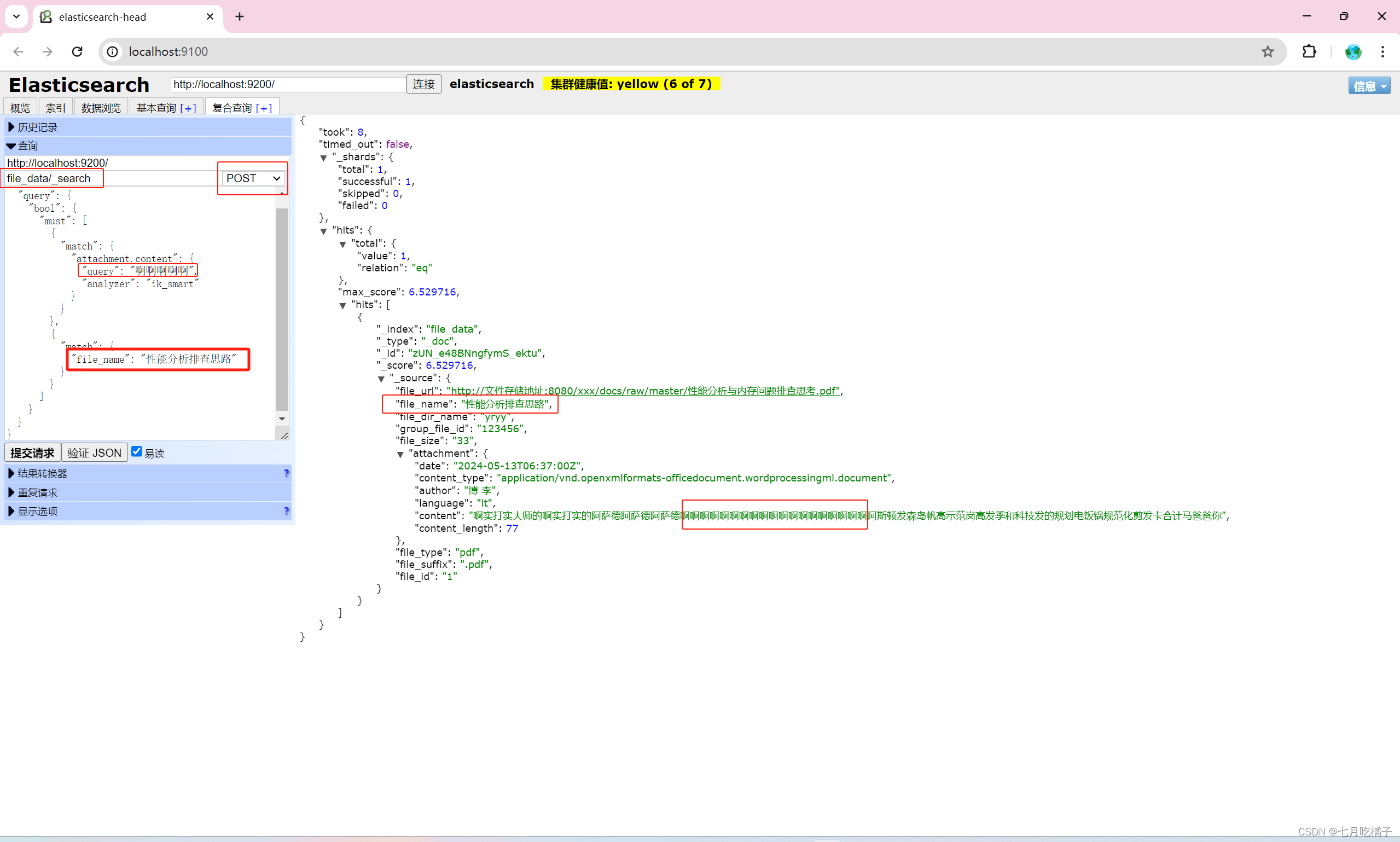Click the "content_type" value wordprocessingml document
Viewport: 1400px width, 842px height.
(694, 478)
